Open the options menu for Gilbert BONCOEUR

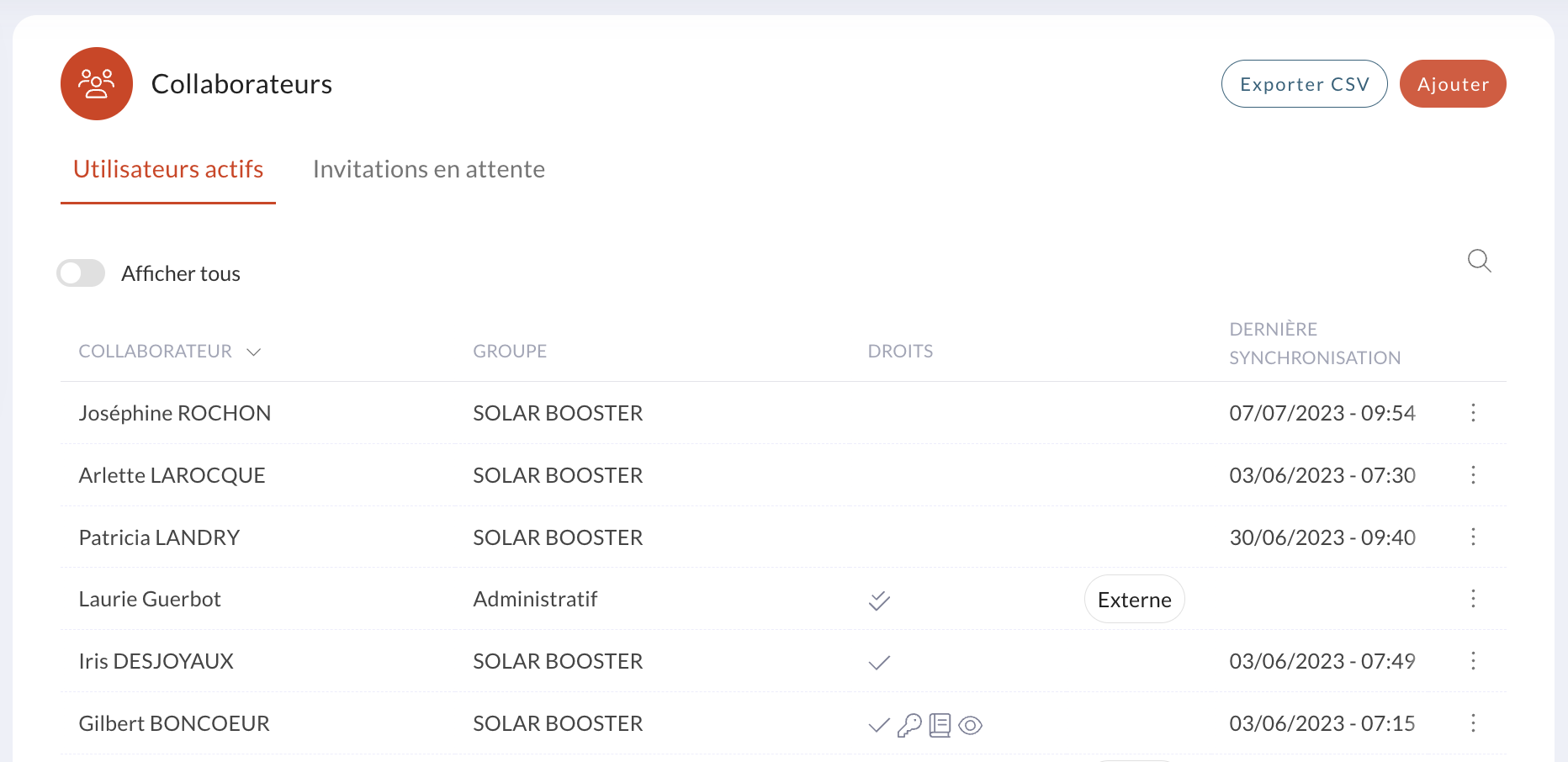click(1473, 723)
